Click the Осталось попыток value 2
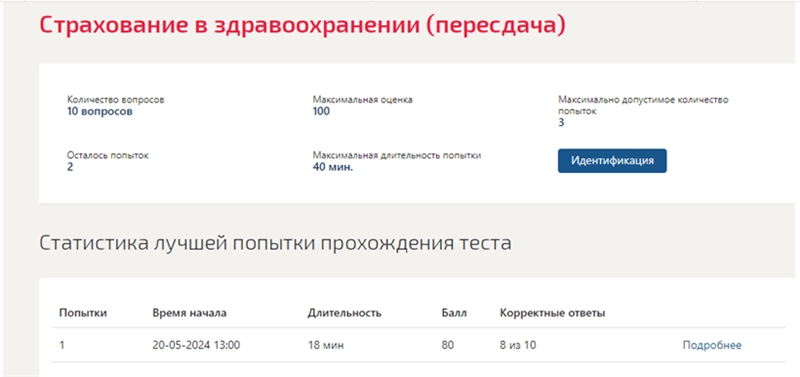The width and height of the screenshot is (800, 377). (70, 167)
